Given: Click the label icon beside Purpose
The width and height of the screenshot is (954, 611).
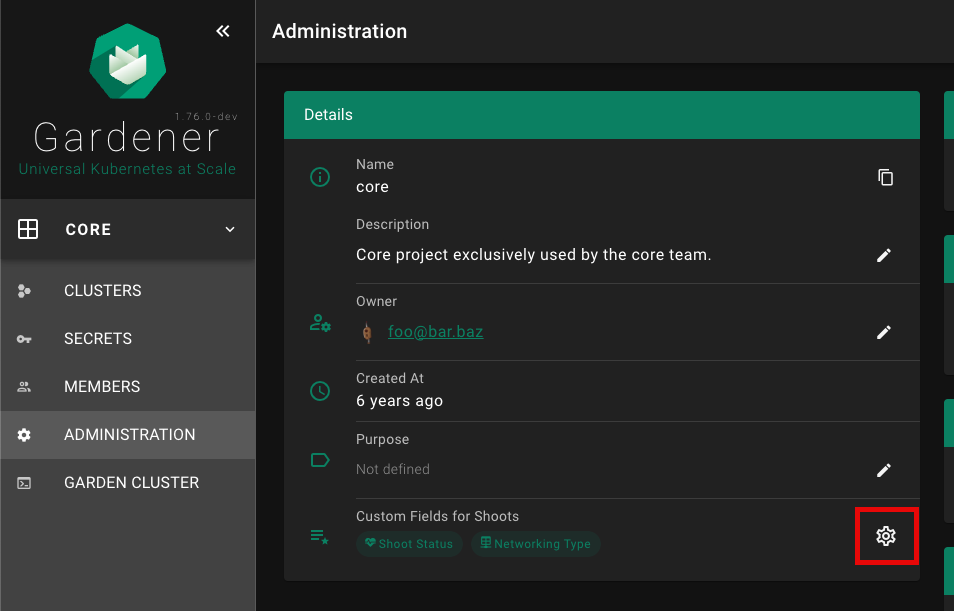Looking at the screenshot, I should click(x=320, y=460).
